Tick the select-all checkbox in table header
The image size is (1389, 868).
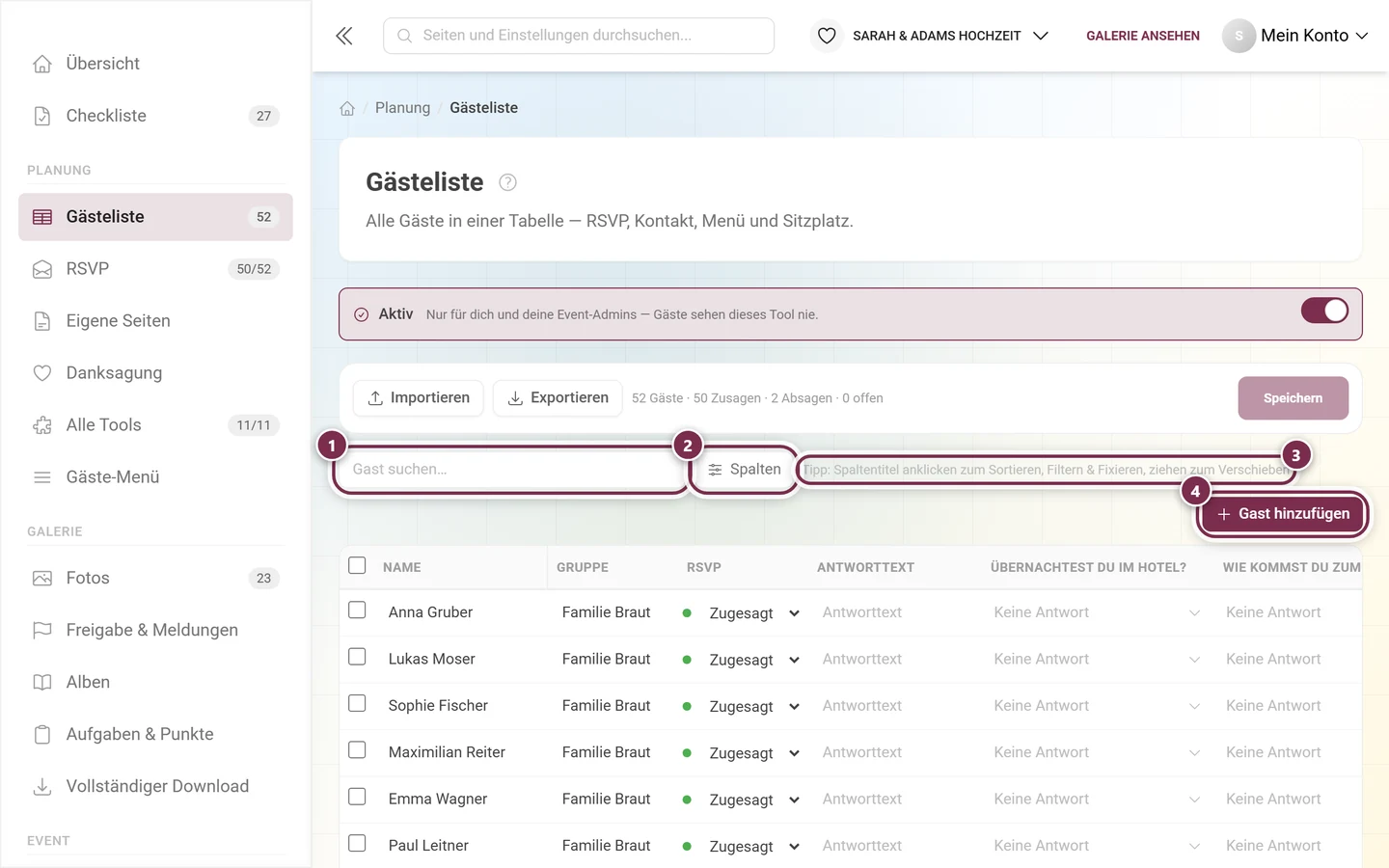coord(357,565)
